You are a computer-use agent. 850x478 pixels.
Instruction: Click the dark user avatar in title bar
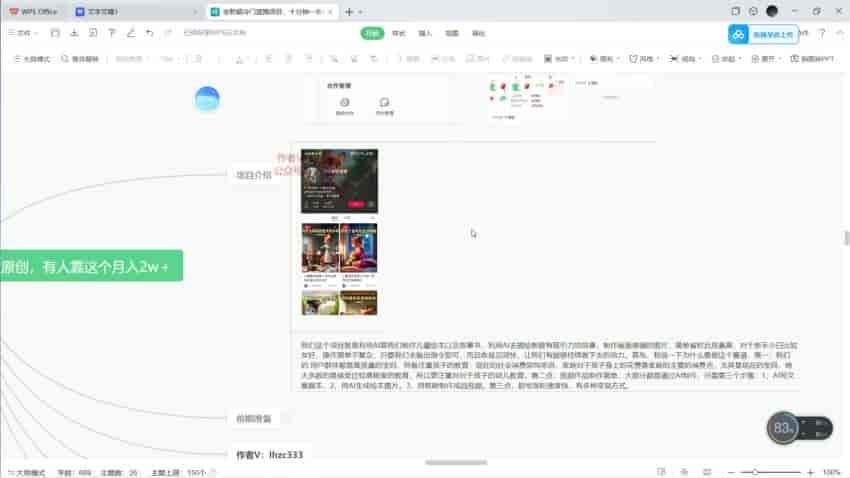772,11
